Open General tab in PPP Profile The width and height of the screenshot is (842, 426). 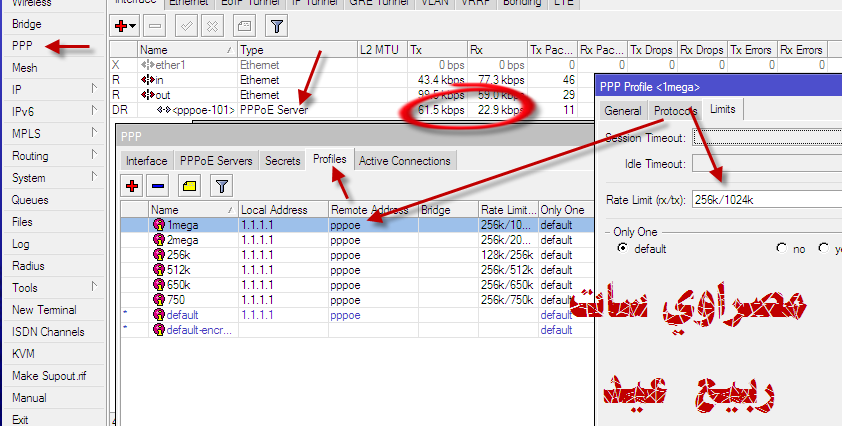[623, 111]
